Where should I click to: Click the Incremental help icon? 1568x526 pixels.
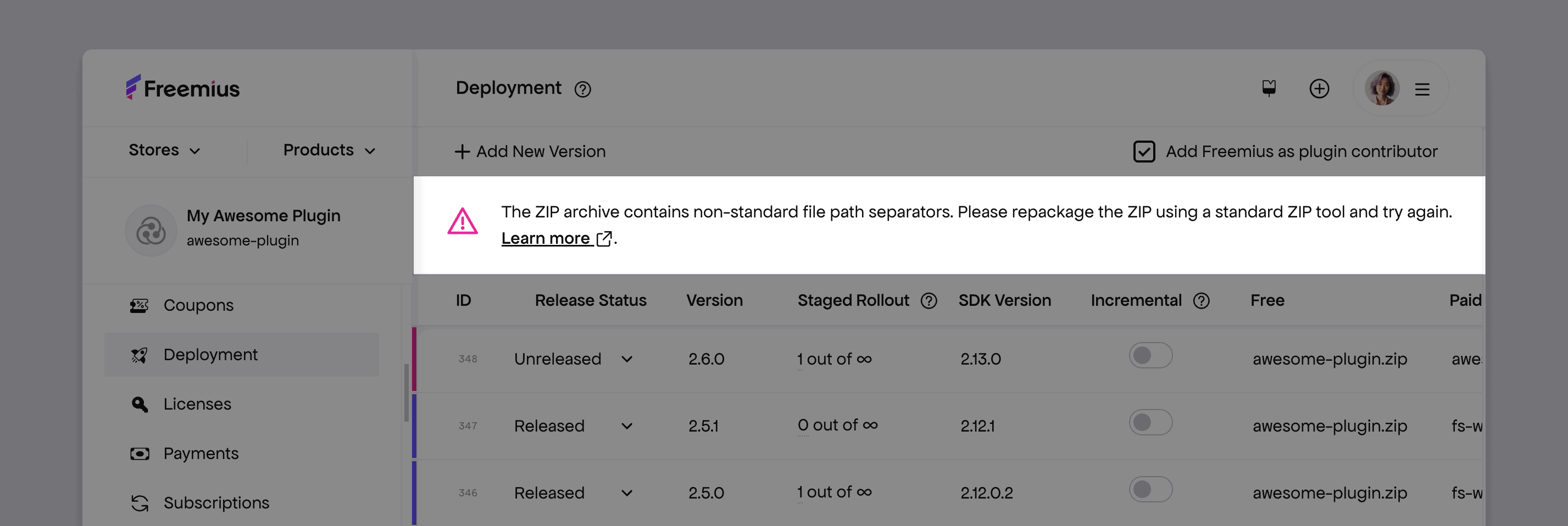click(x=1201, y=300)
